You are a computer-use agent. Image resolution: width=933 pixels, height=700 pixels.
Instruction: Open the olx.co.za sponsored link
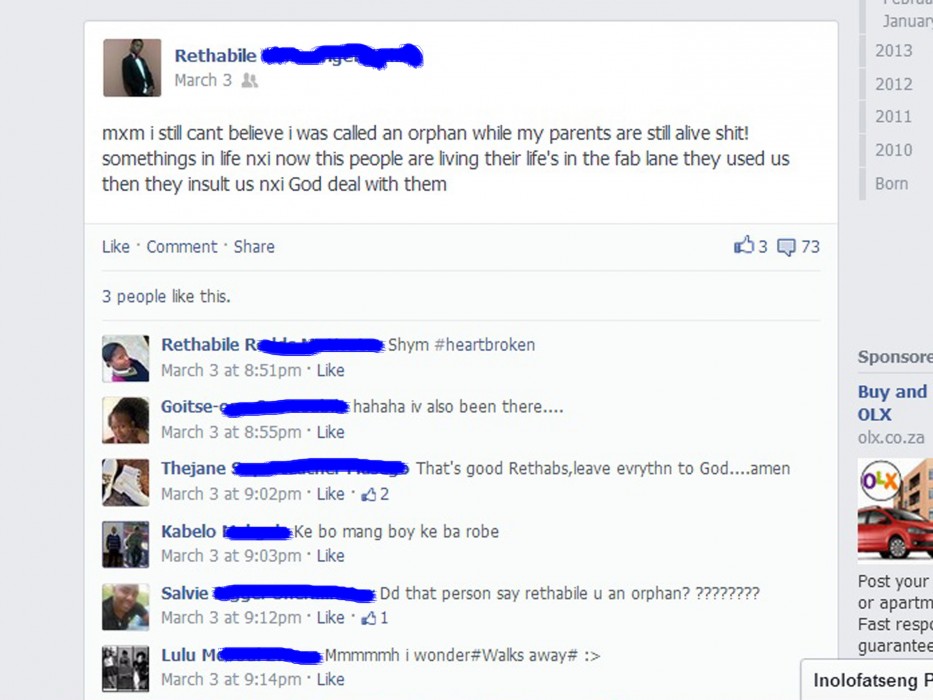pos(891,438)
